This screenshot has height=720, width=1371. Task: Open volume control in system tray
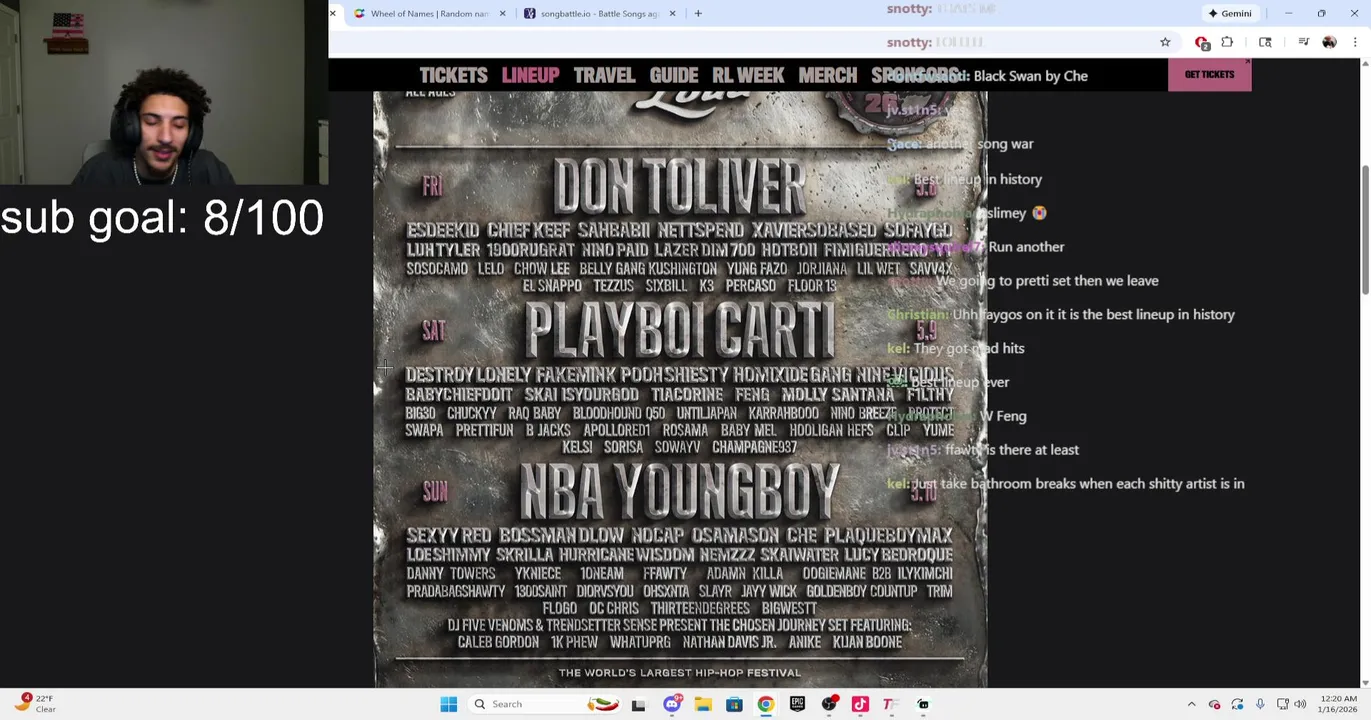pos(1300,704)
